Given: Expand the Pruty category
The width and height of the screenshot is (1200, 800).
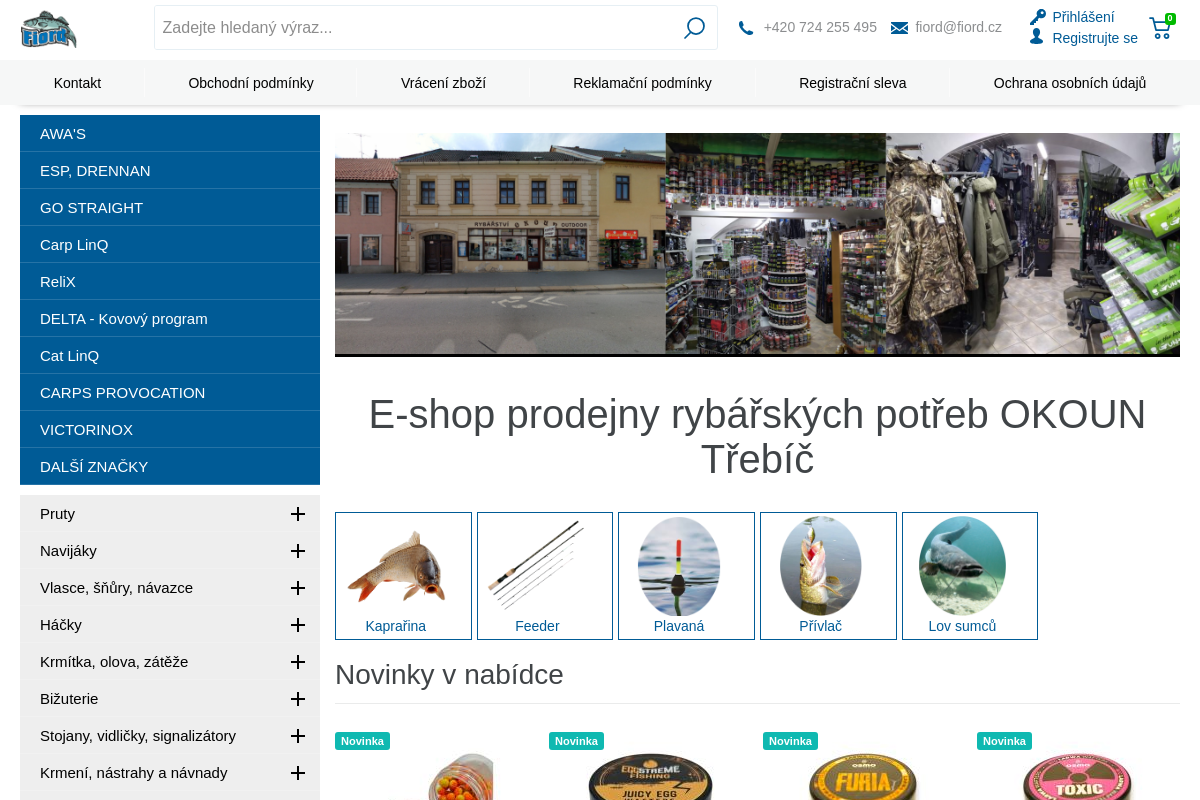Looking at the screenshot, I should pos(297,514).
